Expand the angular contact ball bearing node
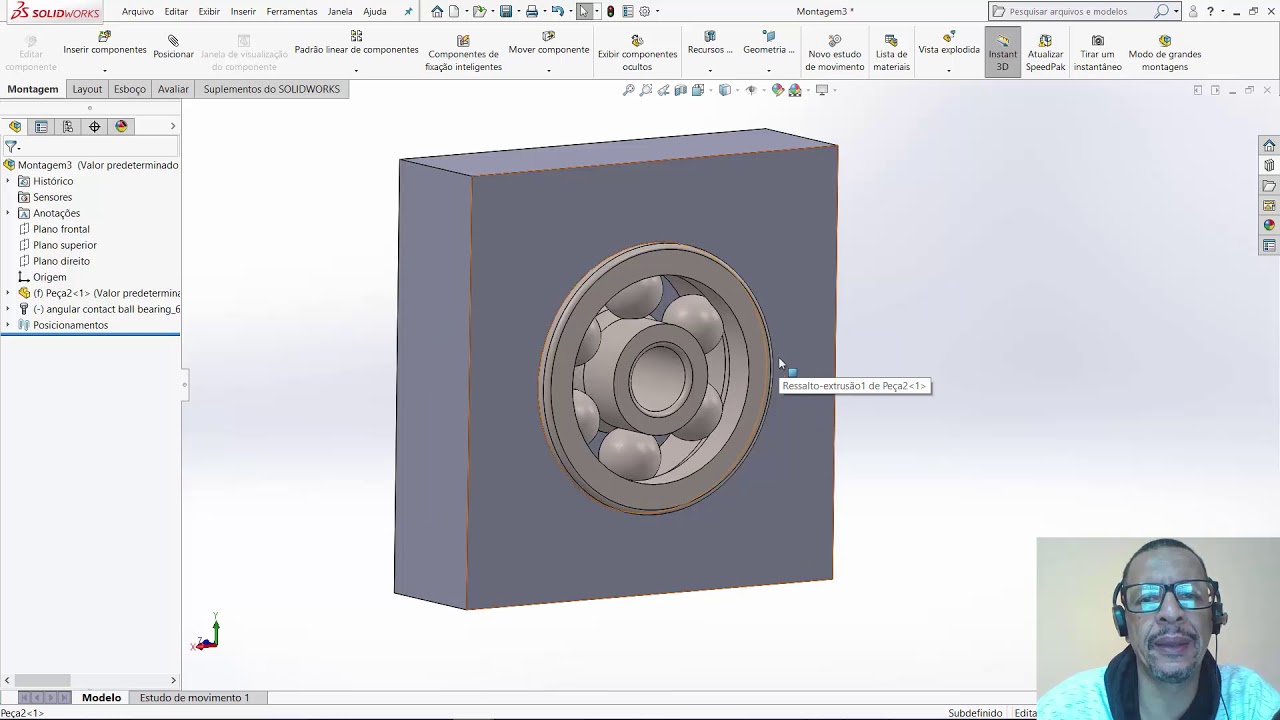 (8, 309)
